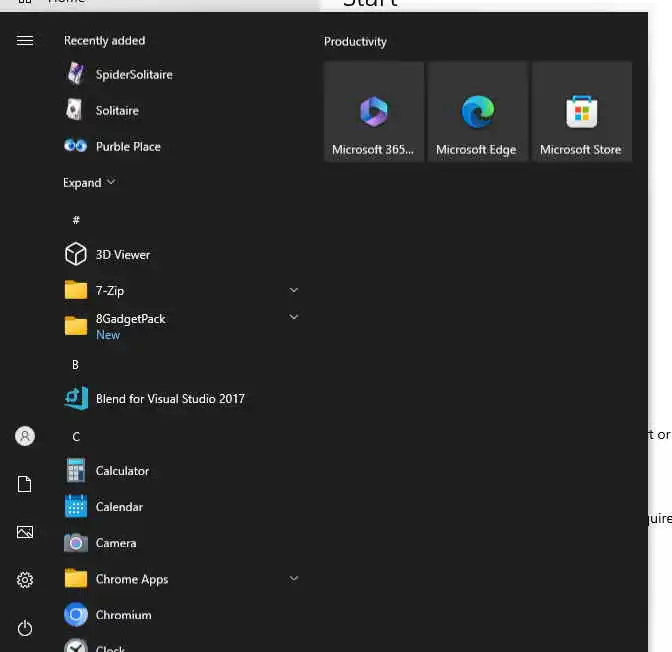This screenshot has width=672, height=652.
Task: Open the SpiderSolitaire app icon
Action: click(76, 74)
